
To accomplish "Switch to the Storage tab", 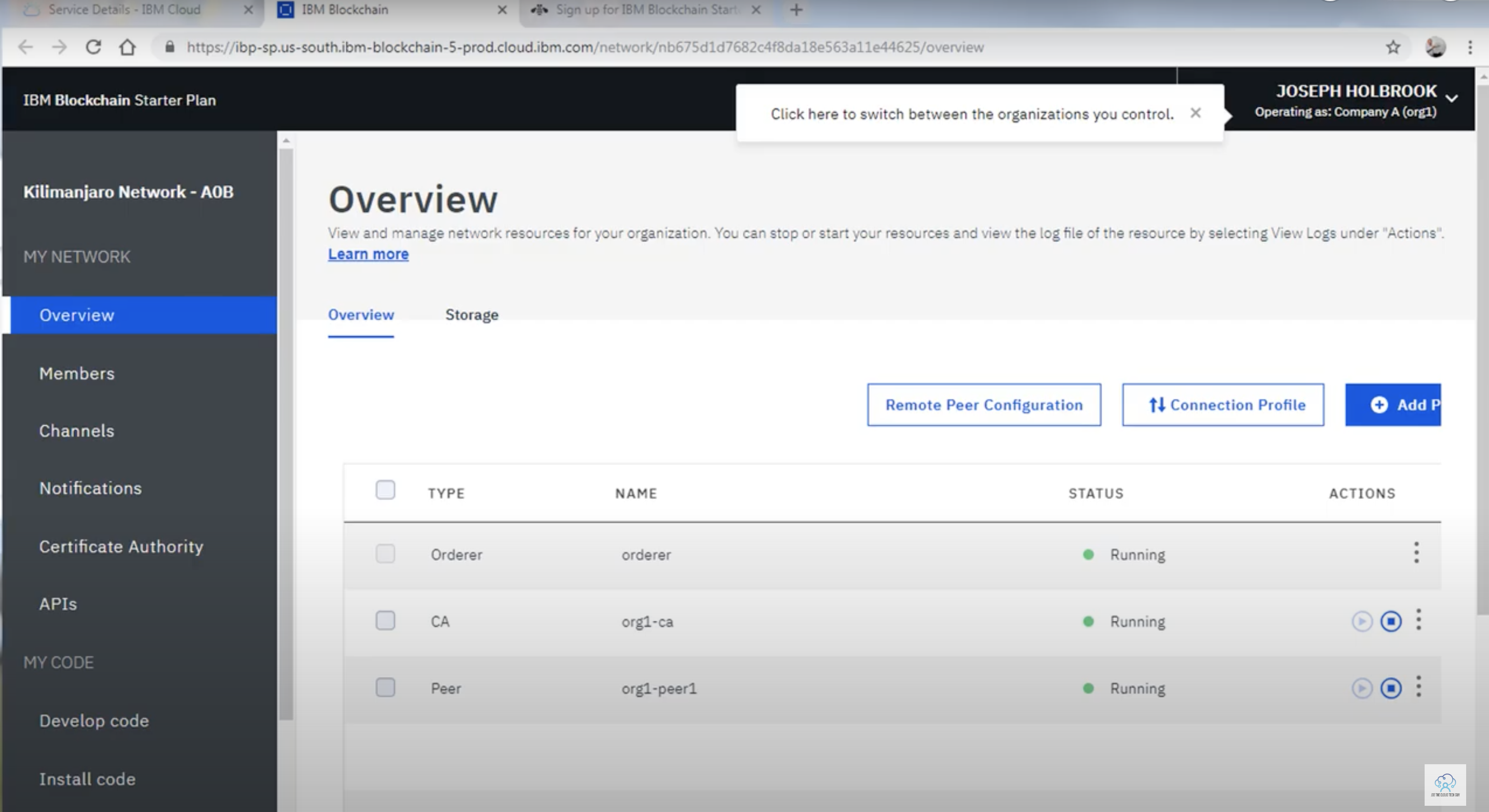I will pyautogui.click(x=471, y=315).
